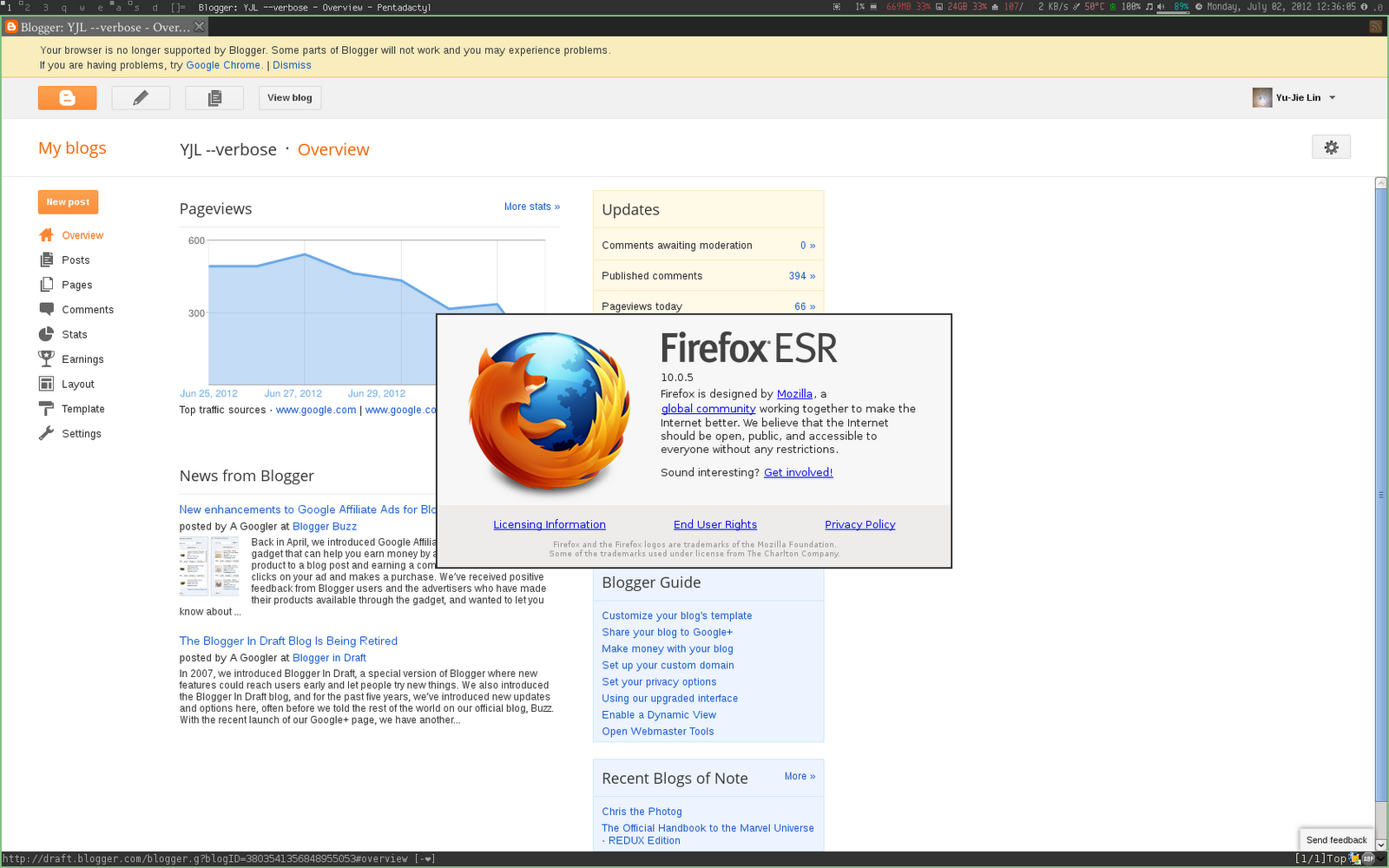View comments awaiting moderation count

807,246
